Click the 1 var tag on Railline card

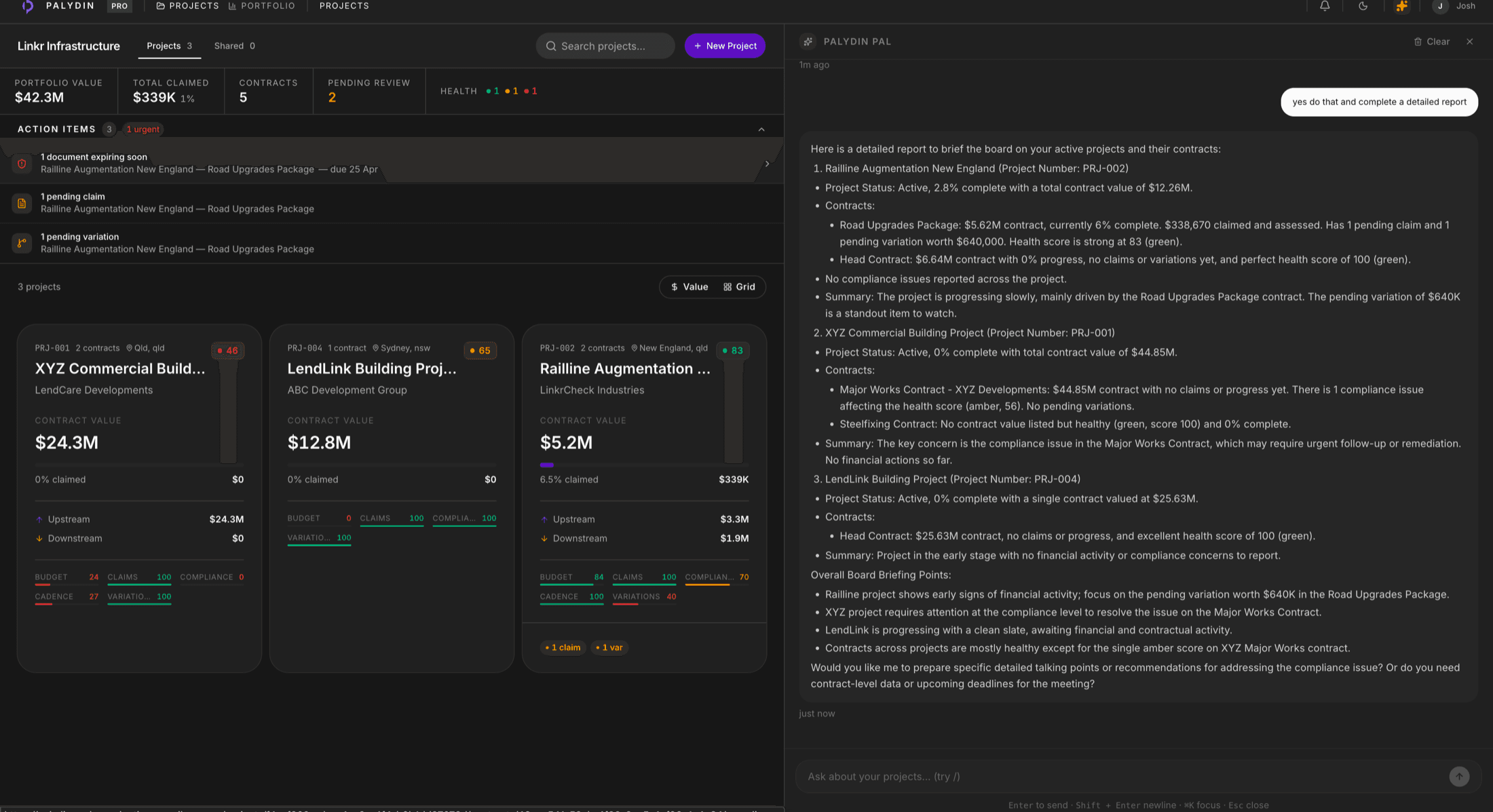coord(609,647)
